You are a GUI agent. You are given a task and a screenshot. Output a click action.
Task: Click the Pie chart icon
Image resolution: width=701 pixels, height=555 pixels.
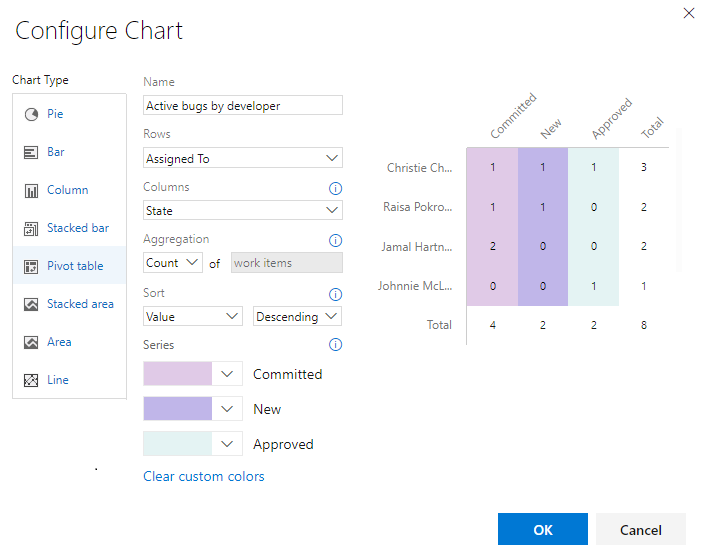coord(31,114)
